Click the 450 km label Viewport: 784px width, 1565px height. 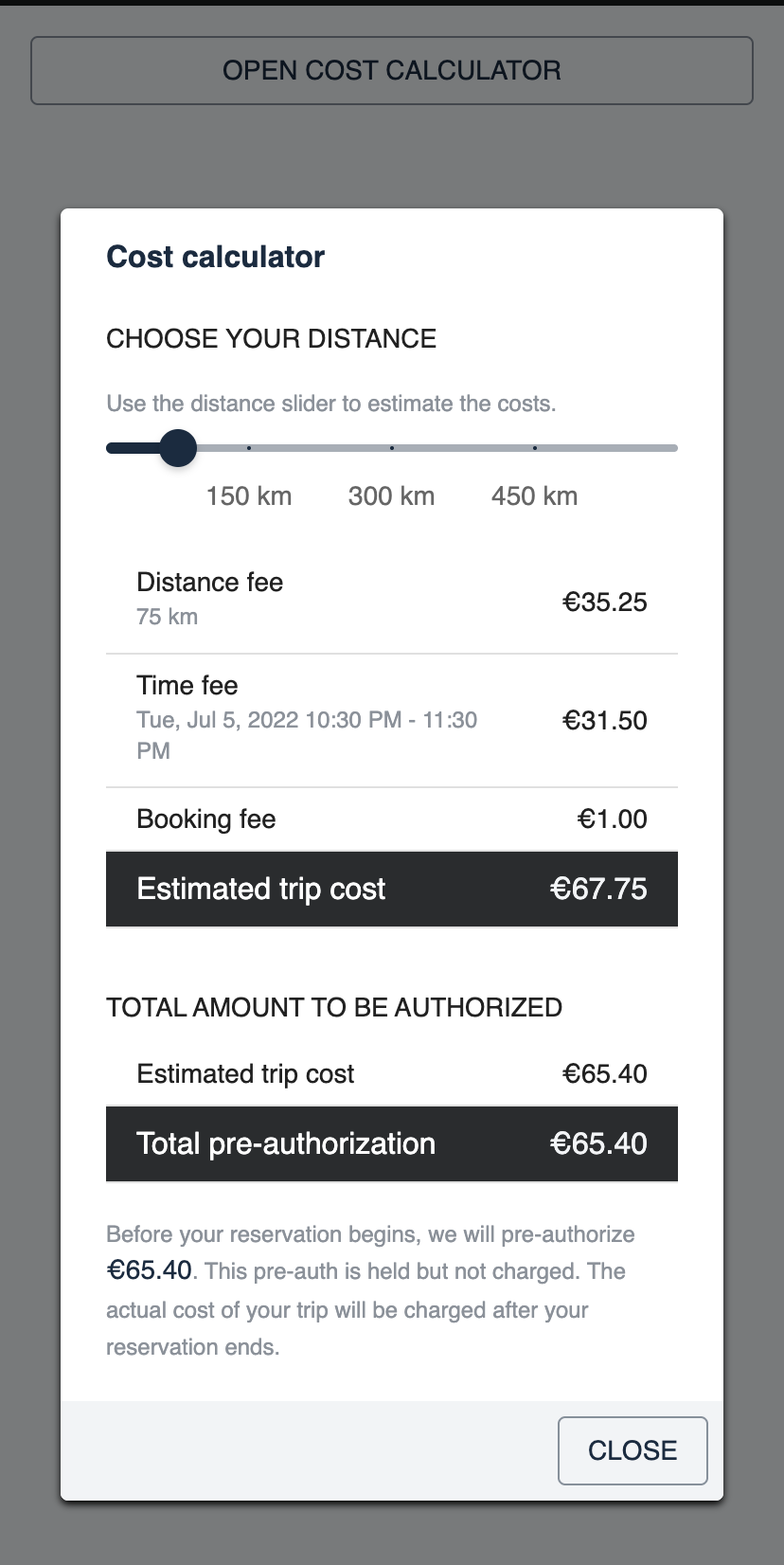tap(535, 496)
